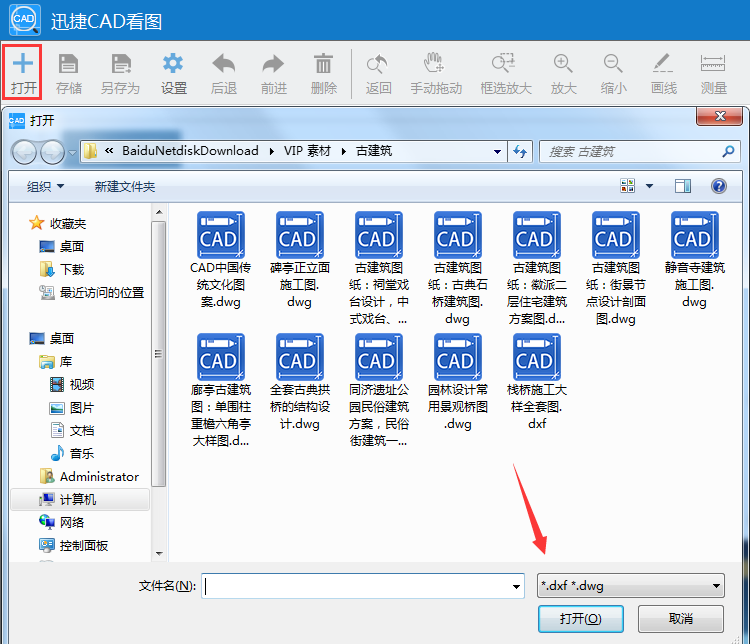Expand the 文件名 filename dropdown arrow

(x=516, y=586)
